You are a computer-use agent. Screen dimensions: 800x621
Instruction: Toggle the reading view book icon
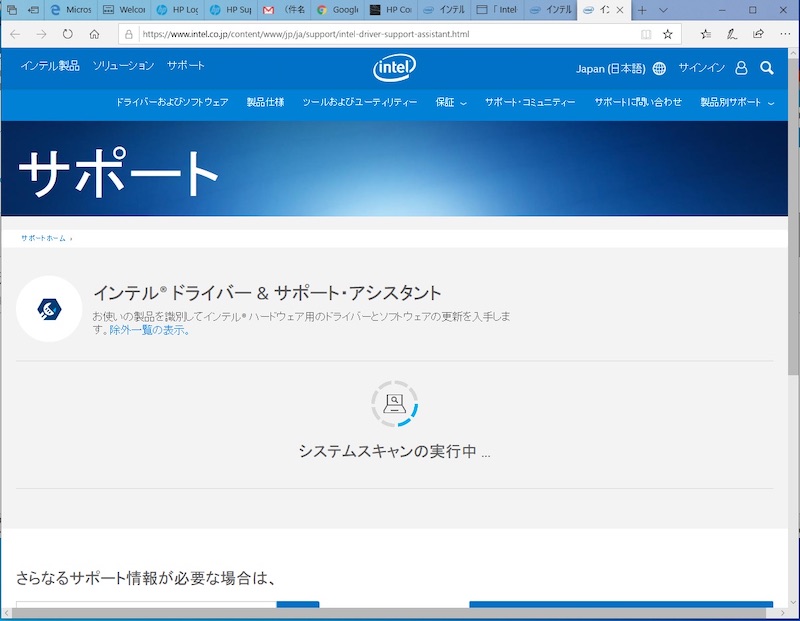coord(646,34)
